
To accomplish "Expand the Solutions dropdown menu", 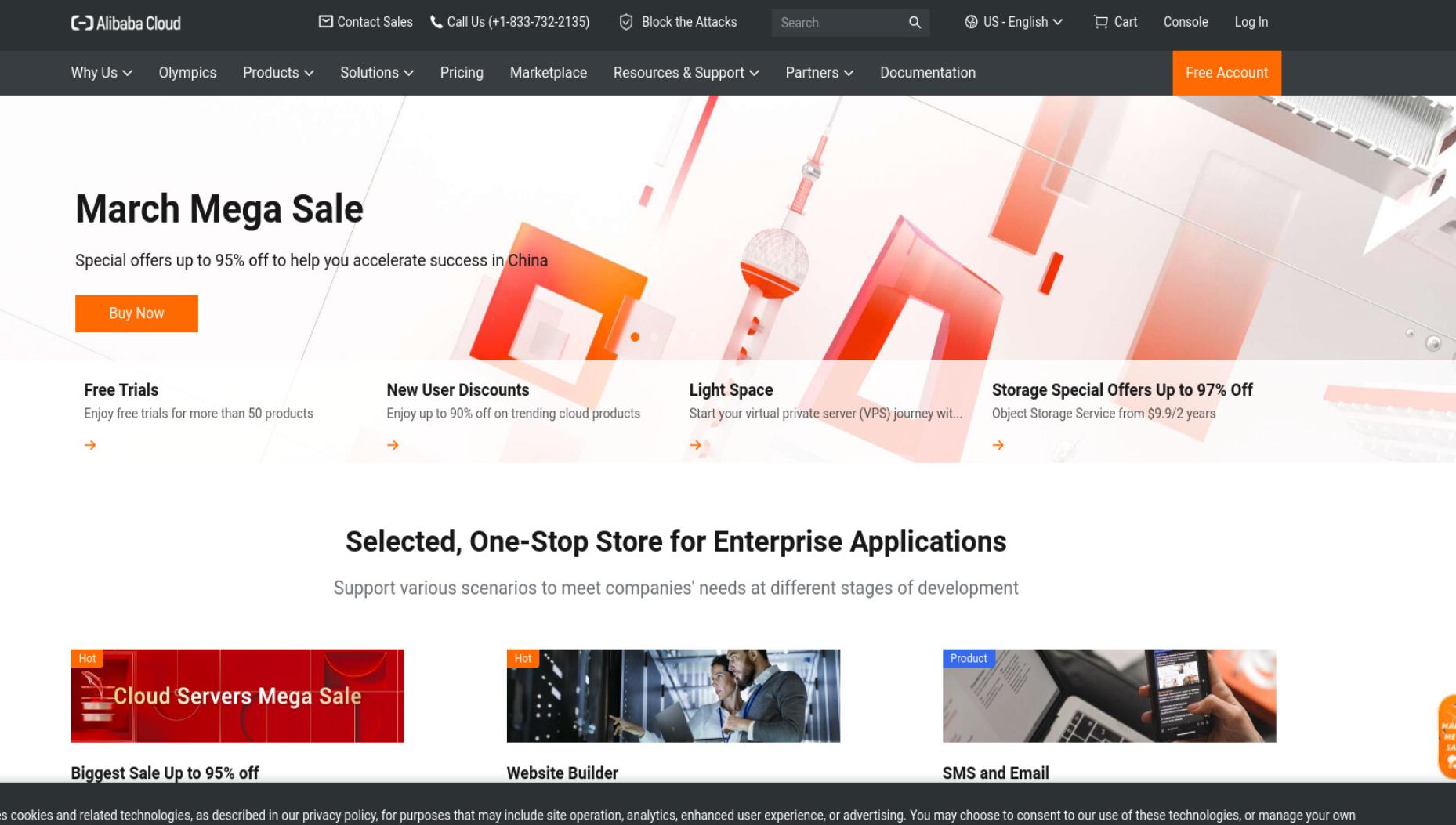I will coord(377,73).
